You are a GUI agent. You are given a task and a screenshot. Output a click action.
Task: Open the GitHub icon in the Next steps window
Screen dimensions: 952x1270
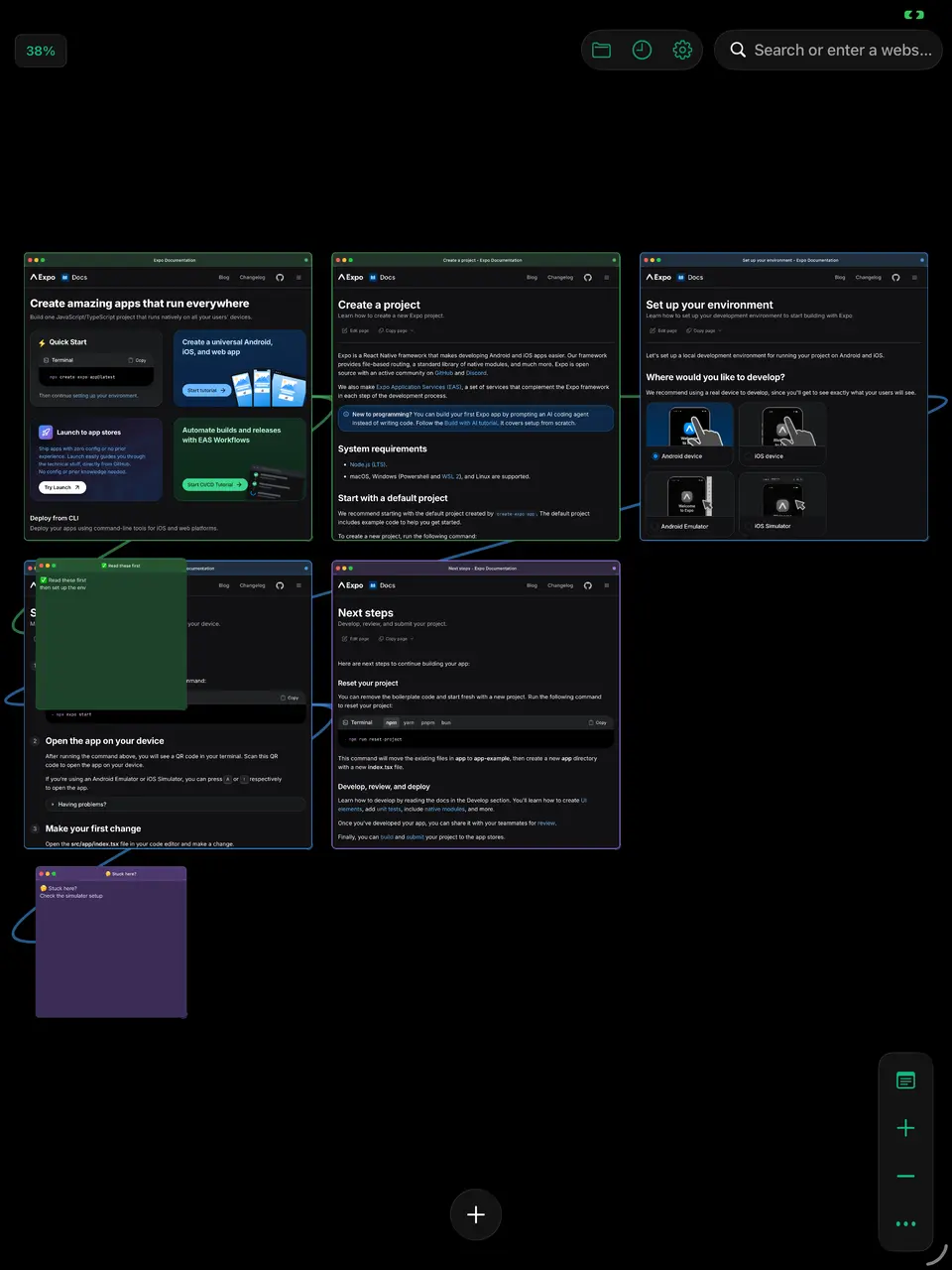pos(588,585)
